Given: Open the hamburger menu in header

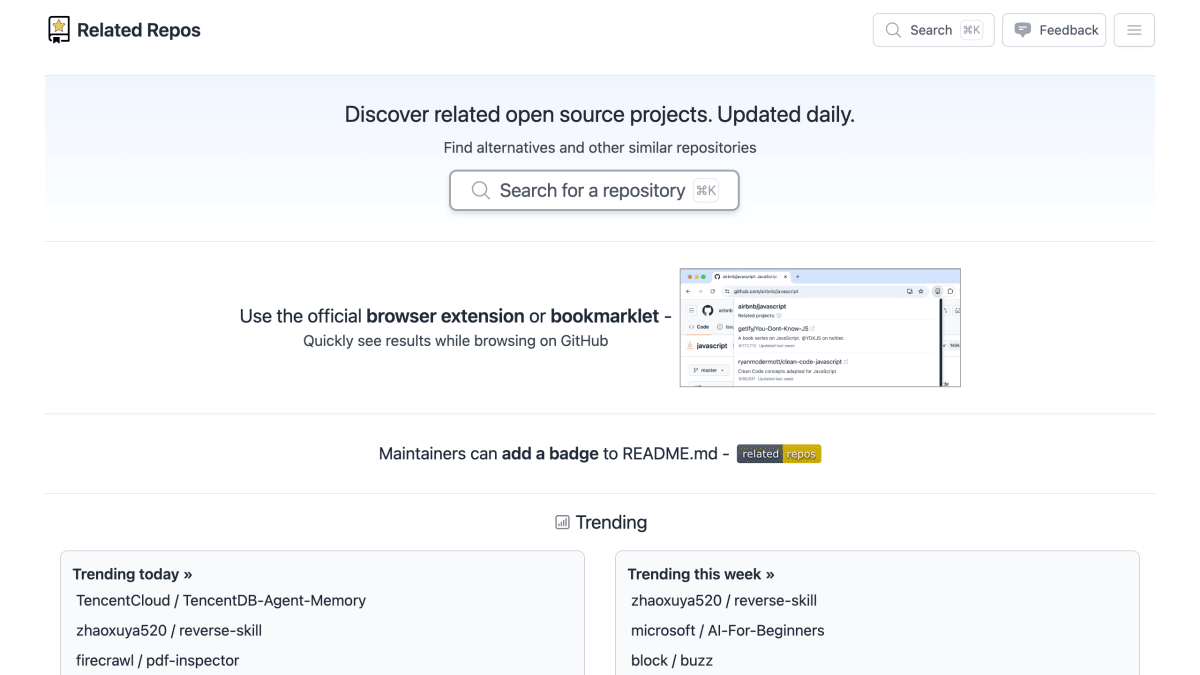Looking at the screenshot, I should pos(1134,30).
